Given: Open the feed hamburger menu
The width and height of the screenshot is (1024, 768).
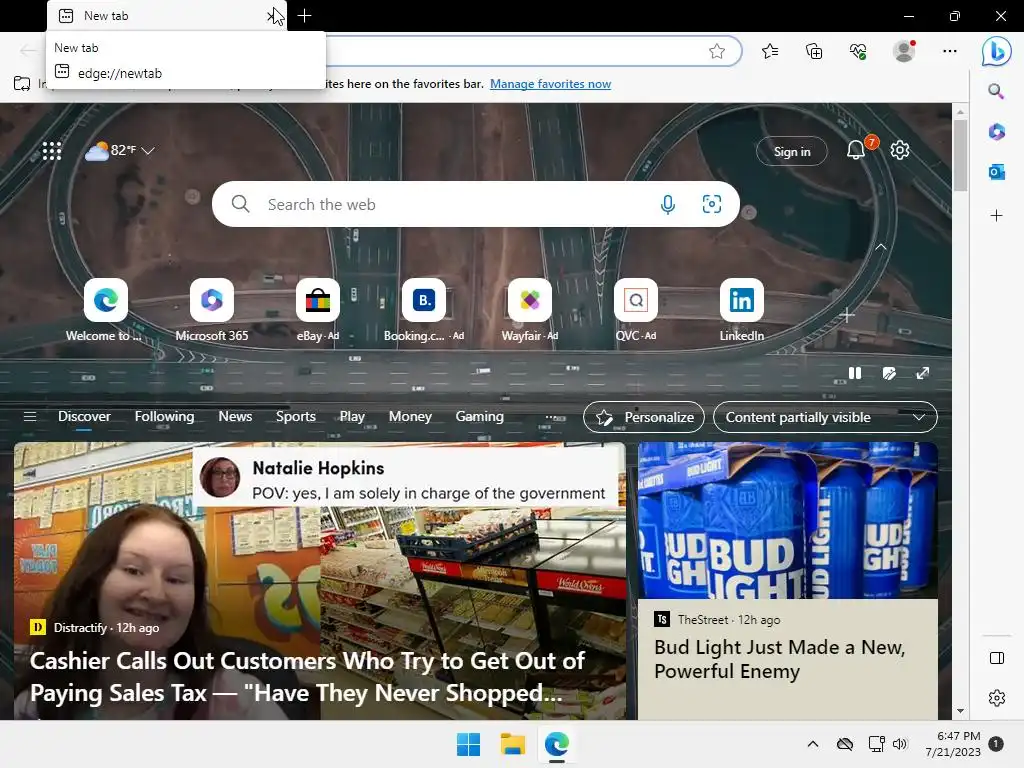Looking at the screenshot, I should point(30,417).
